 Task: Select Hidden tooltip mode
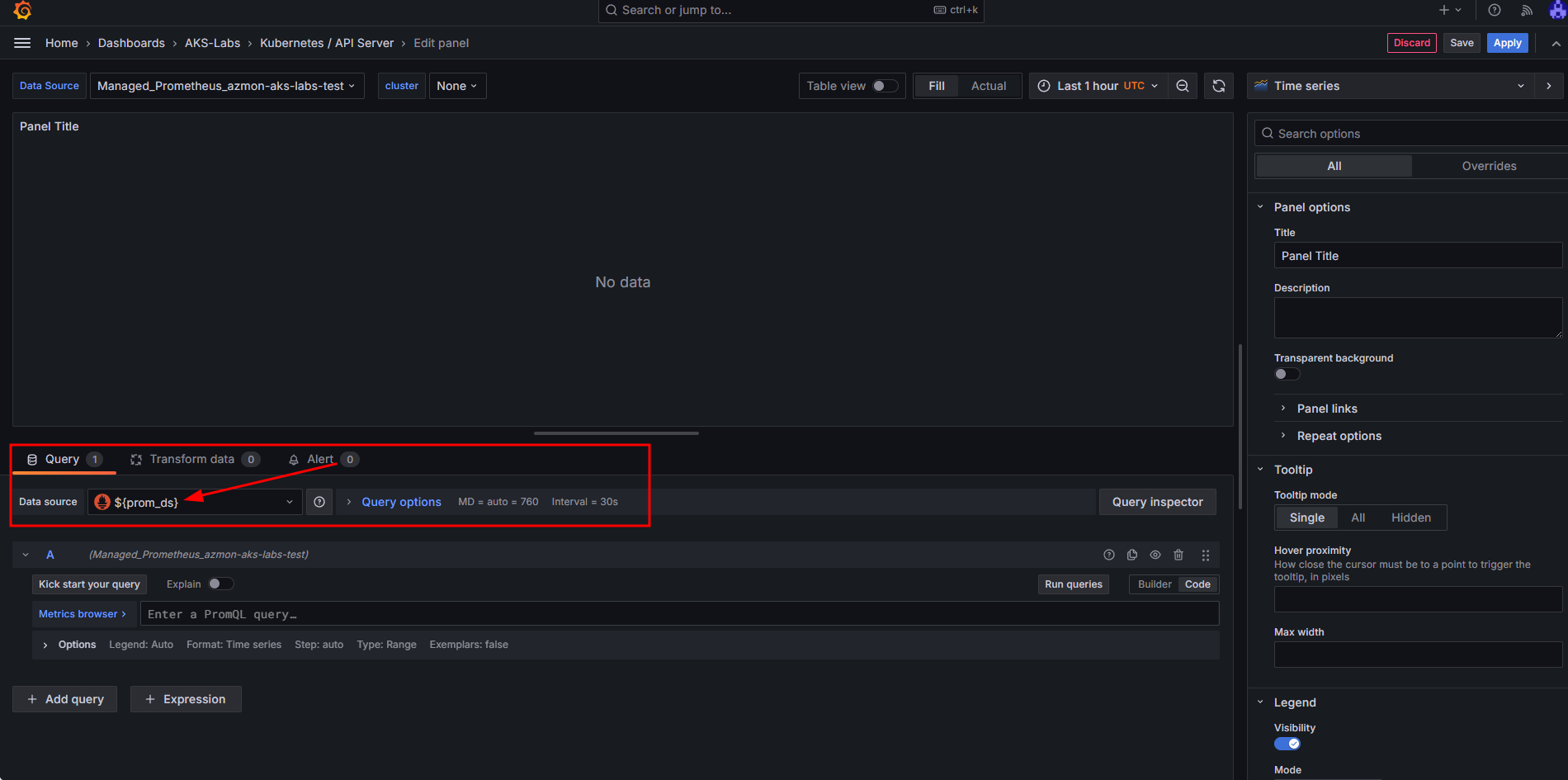(1411, 518)
